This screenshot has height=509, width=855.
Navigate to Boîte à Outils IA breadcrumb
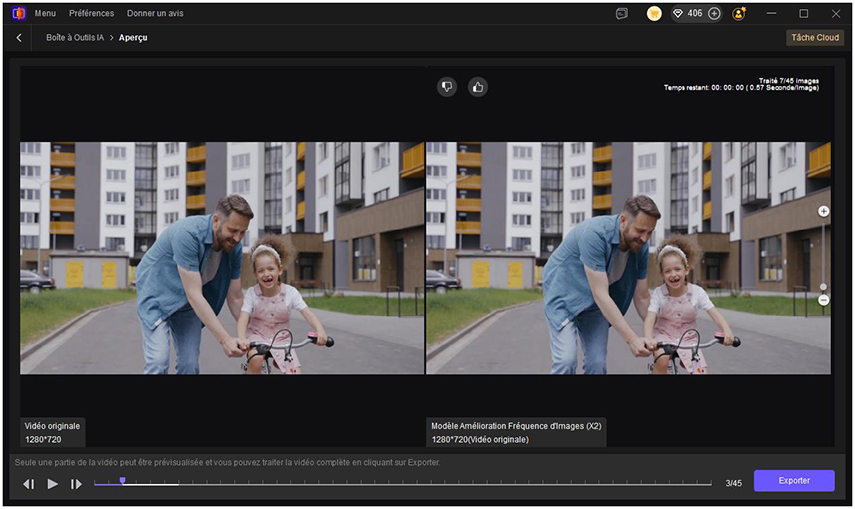75,38
